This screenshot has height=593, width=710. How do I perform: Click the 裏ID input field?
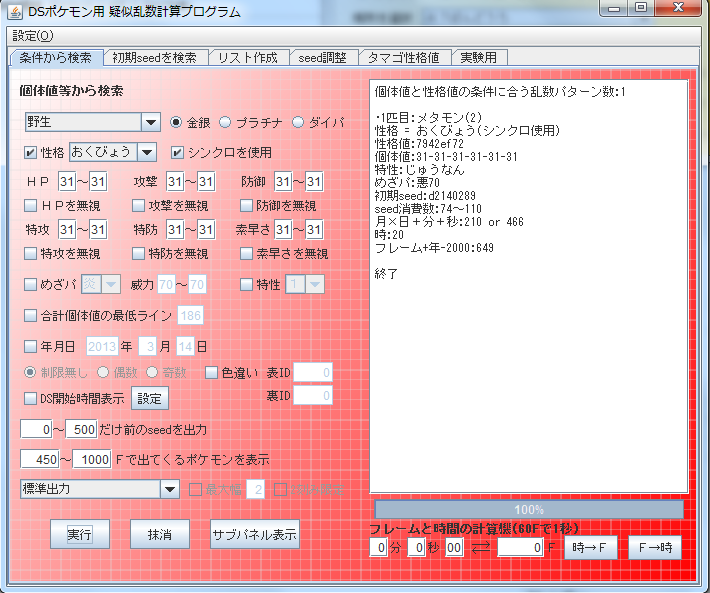313,395
